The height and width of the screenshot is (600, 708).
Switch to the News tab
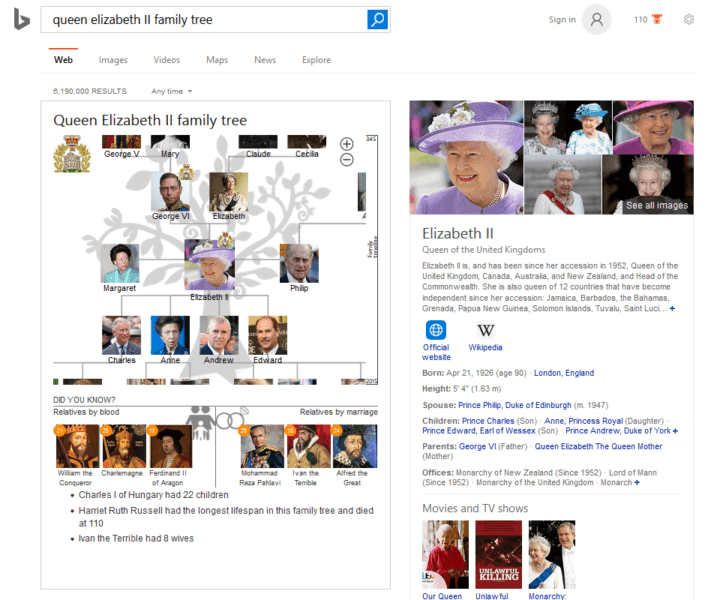[265, 60]
